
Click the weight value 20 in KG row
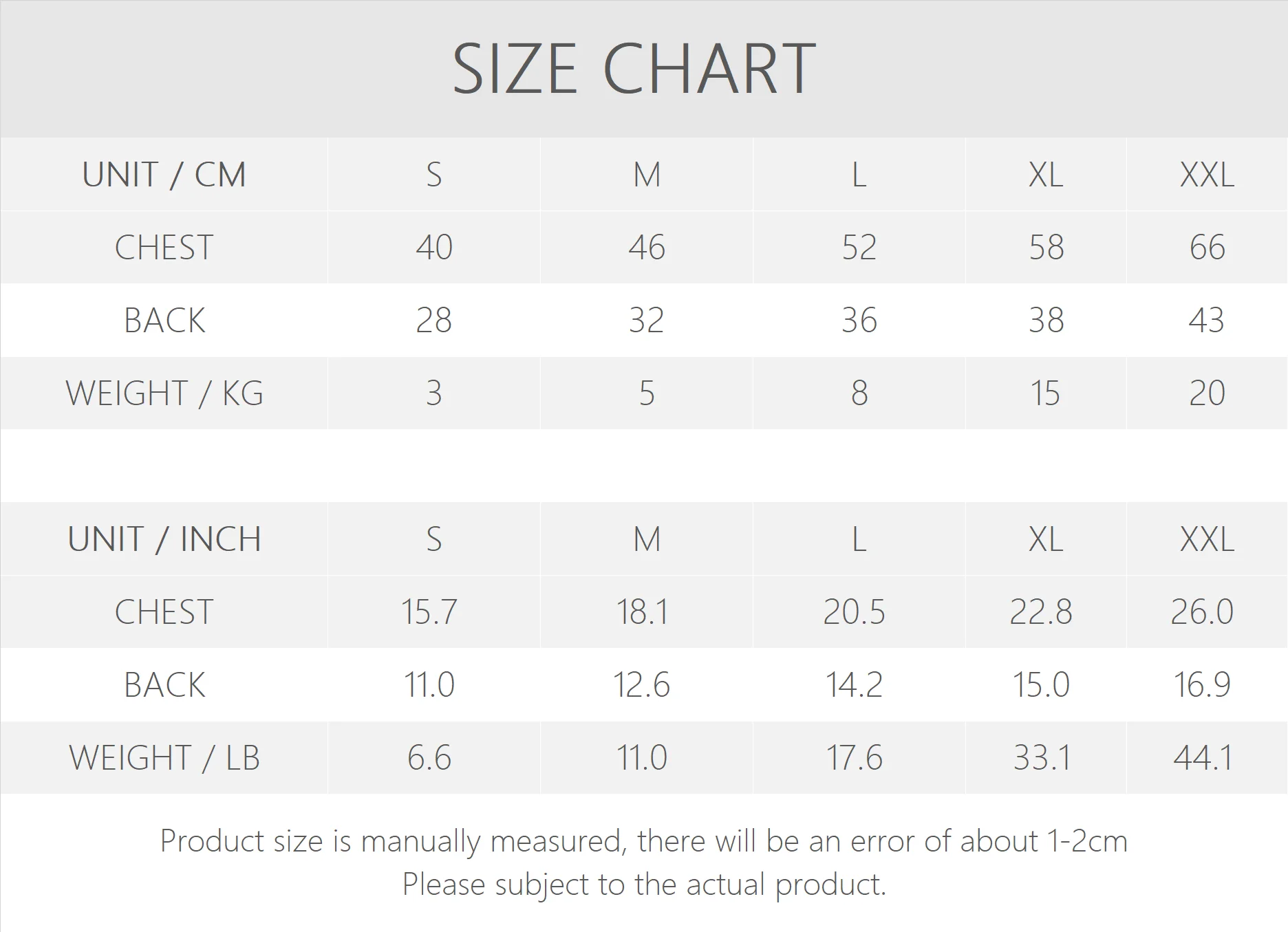tap(1207, 393)
